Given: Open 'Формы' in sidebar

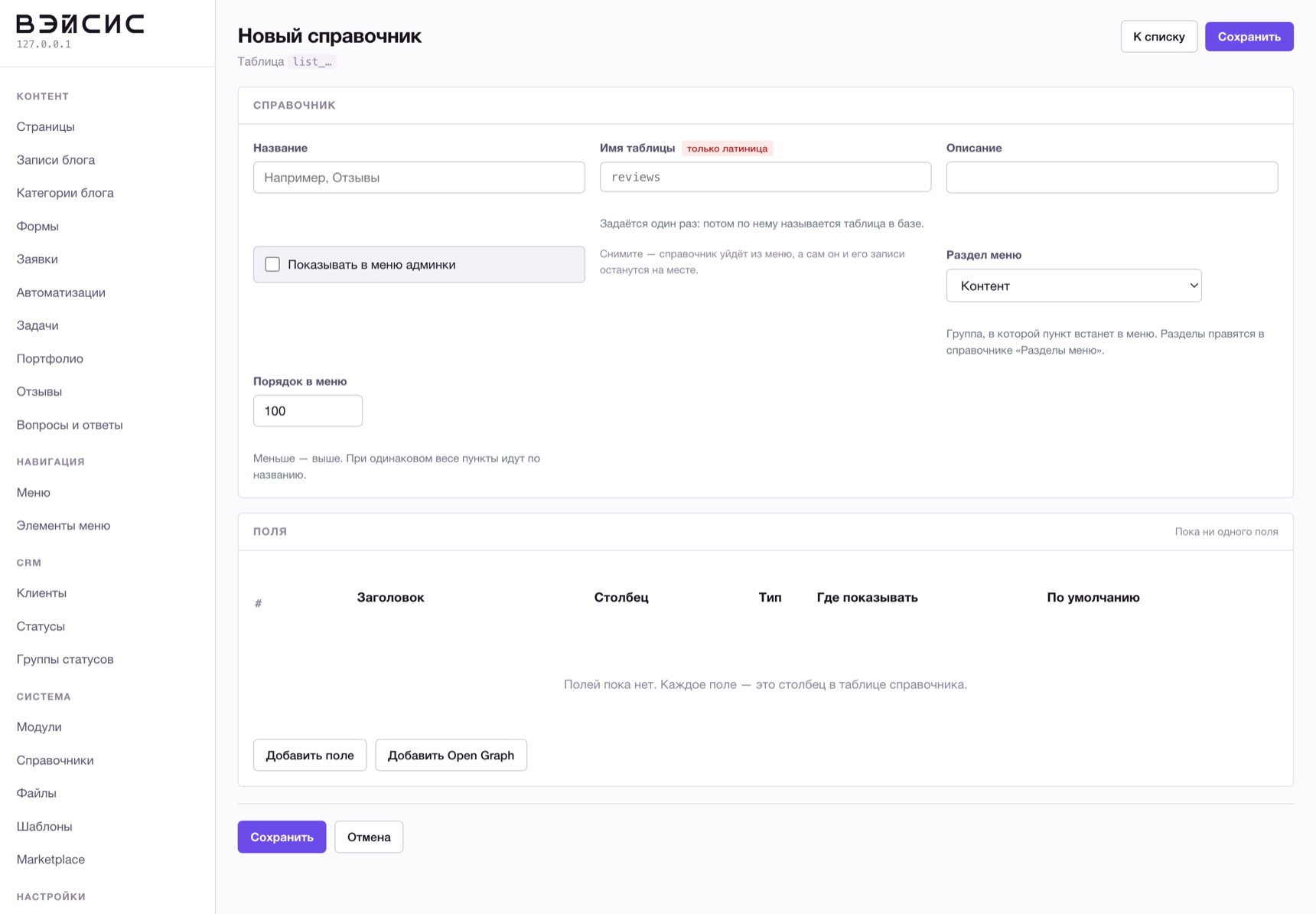Looking at the screenshot, I should 37,226.
